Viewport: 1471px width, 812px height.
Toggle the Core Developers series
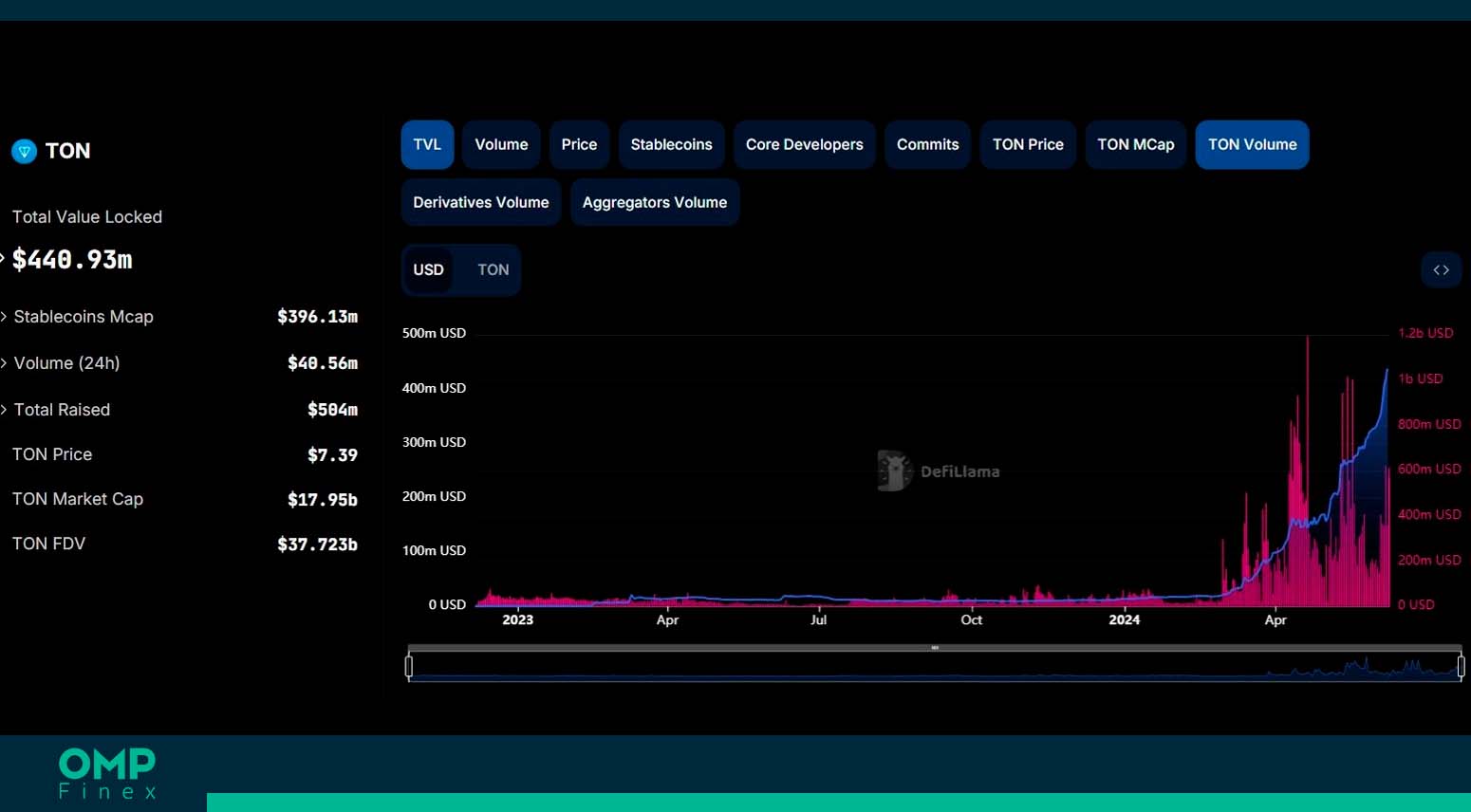click(x=804, y=145)
